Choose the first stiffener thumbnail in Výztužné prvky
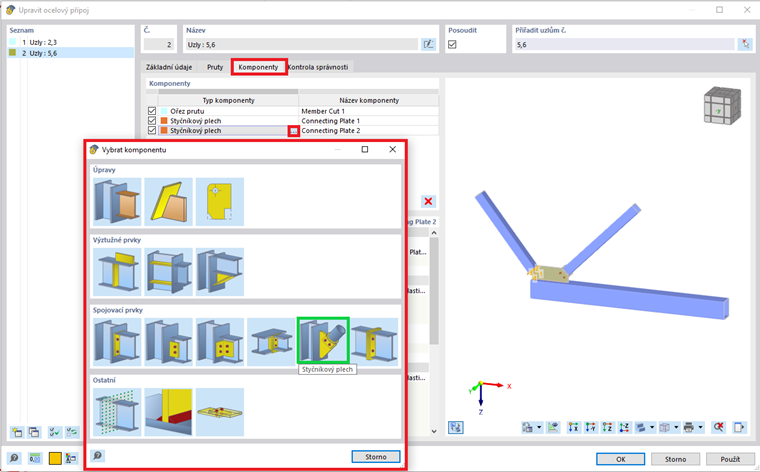The width and height of the screenshot is (760, 472). (117, 272)
